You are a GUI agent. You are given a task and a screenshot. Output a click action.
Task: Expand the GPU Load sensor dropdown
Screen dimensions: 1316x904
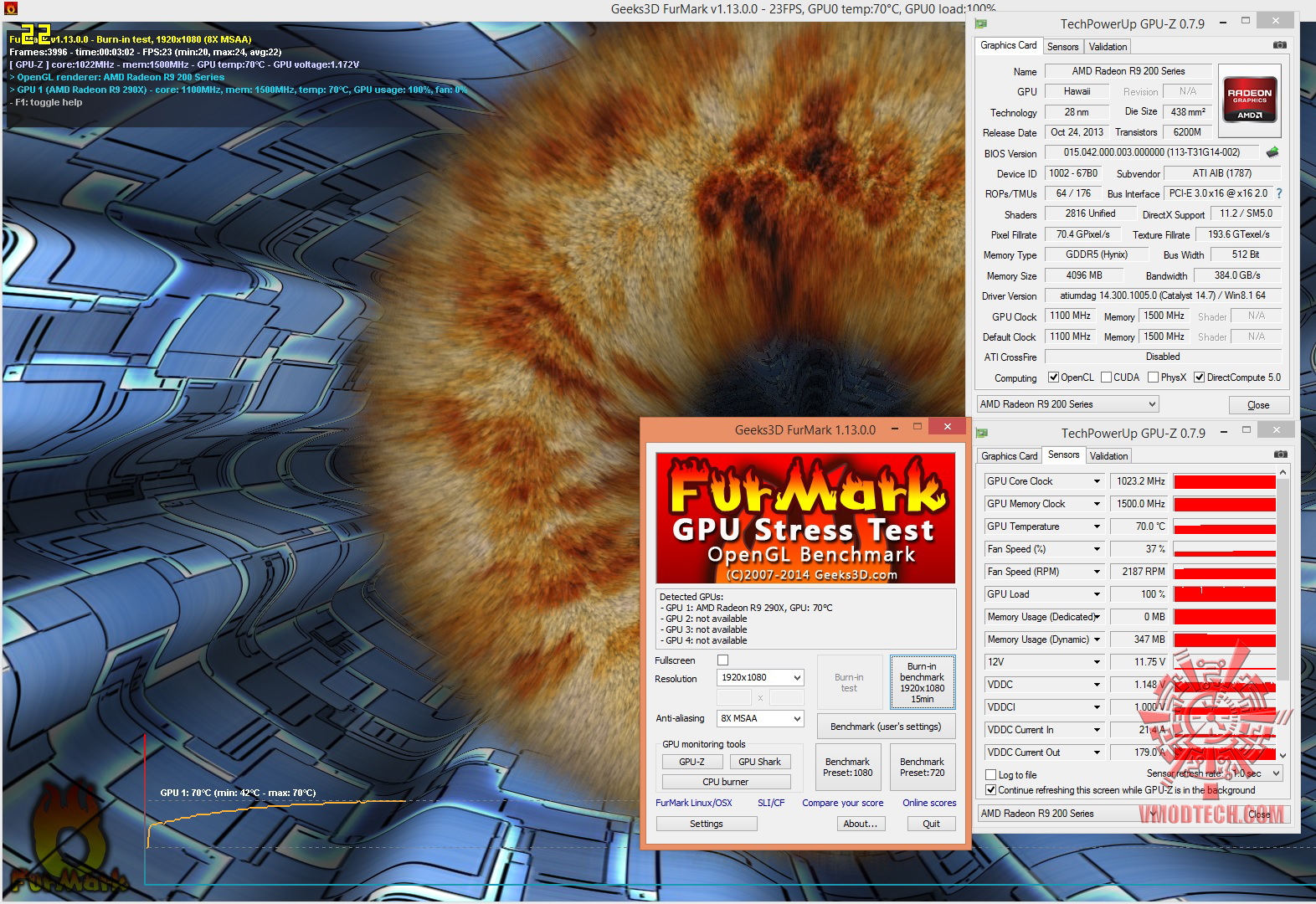1097,594
